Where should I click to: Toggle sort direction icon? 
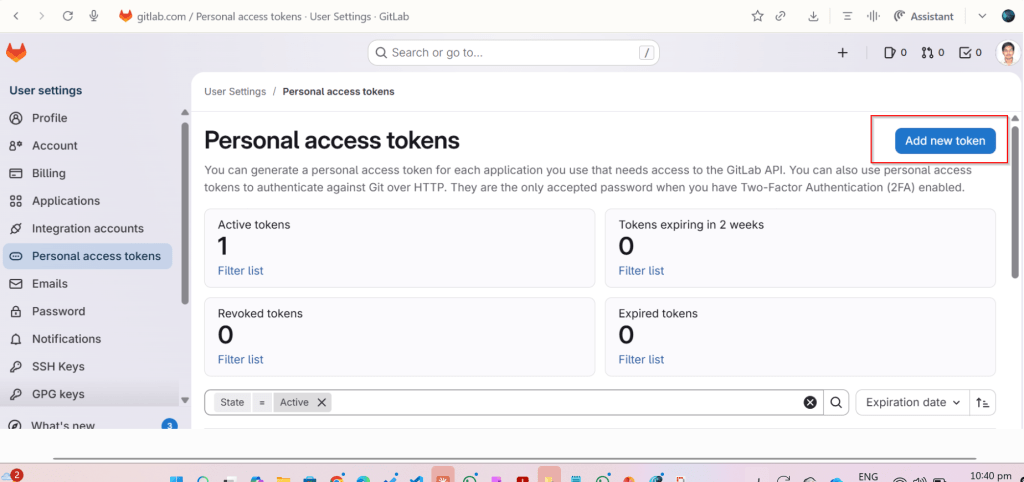point(983,402)
